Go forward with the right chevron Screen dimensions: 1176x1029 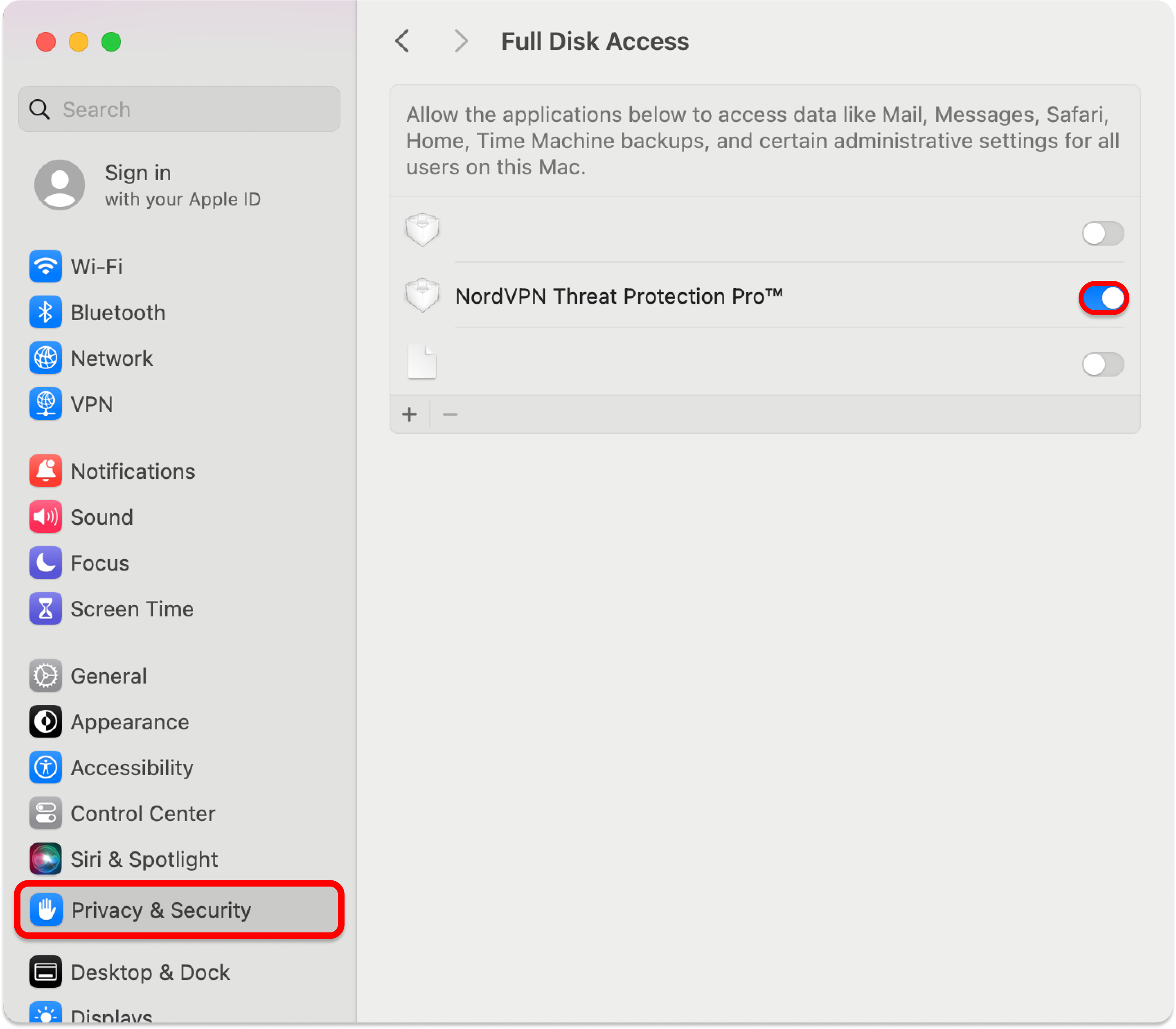click(x=461, y=41)
